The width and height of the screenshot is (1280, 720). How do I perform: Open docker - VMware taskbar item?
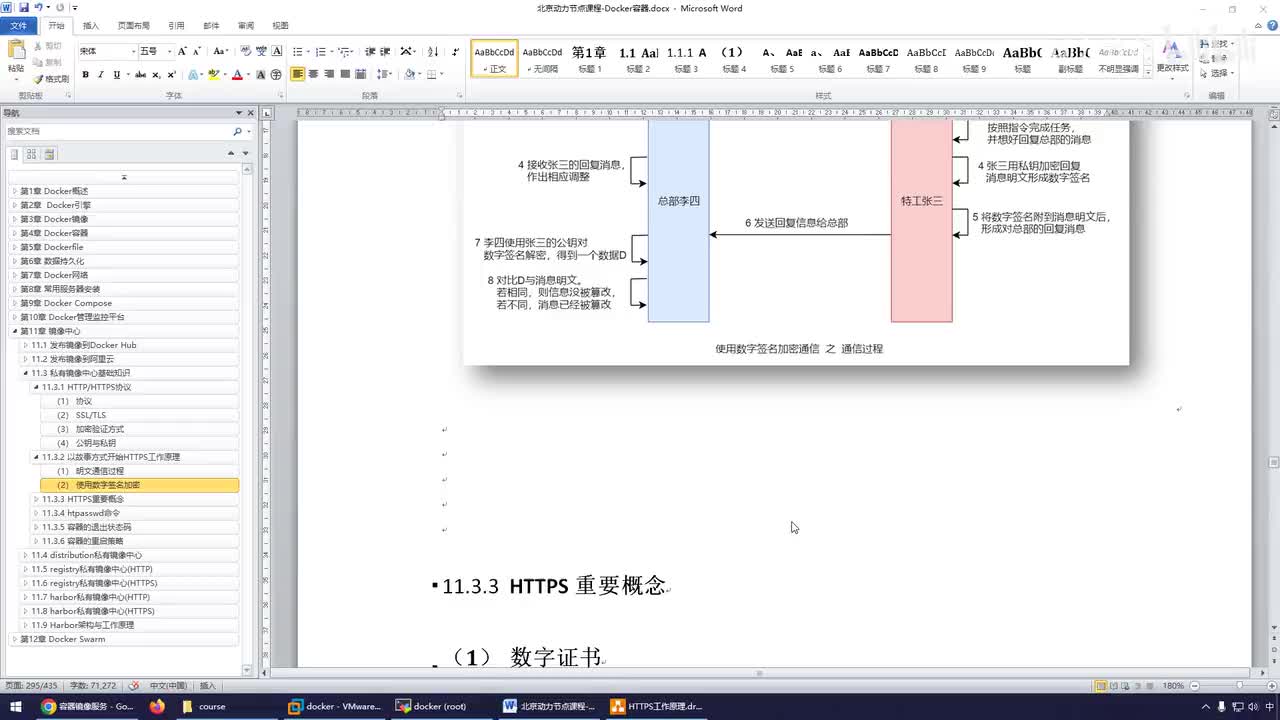pos(336,706)
